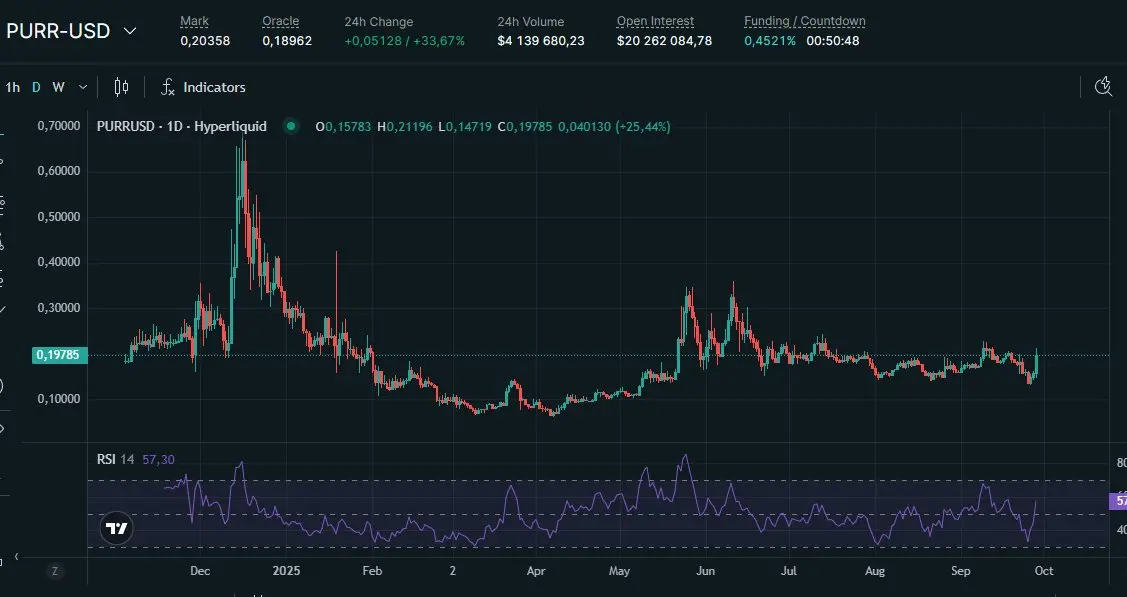Click the PURR-USD pair title
1127x597 pixels.
[x=58, y=31]
